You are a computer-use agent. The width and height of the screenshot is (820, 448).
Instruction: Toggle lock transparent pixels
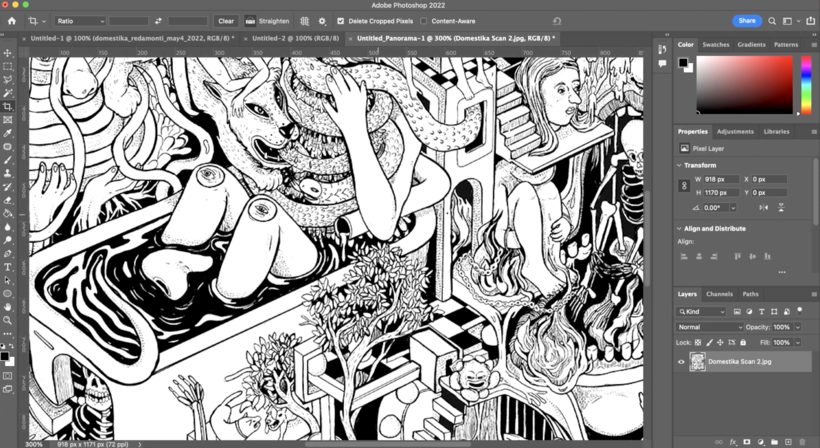(x=698, y=342)
